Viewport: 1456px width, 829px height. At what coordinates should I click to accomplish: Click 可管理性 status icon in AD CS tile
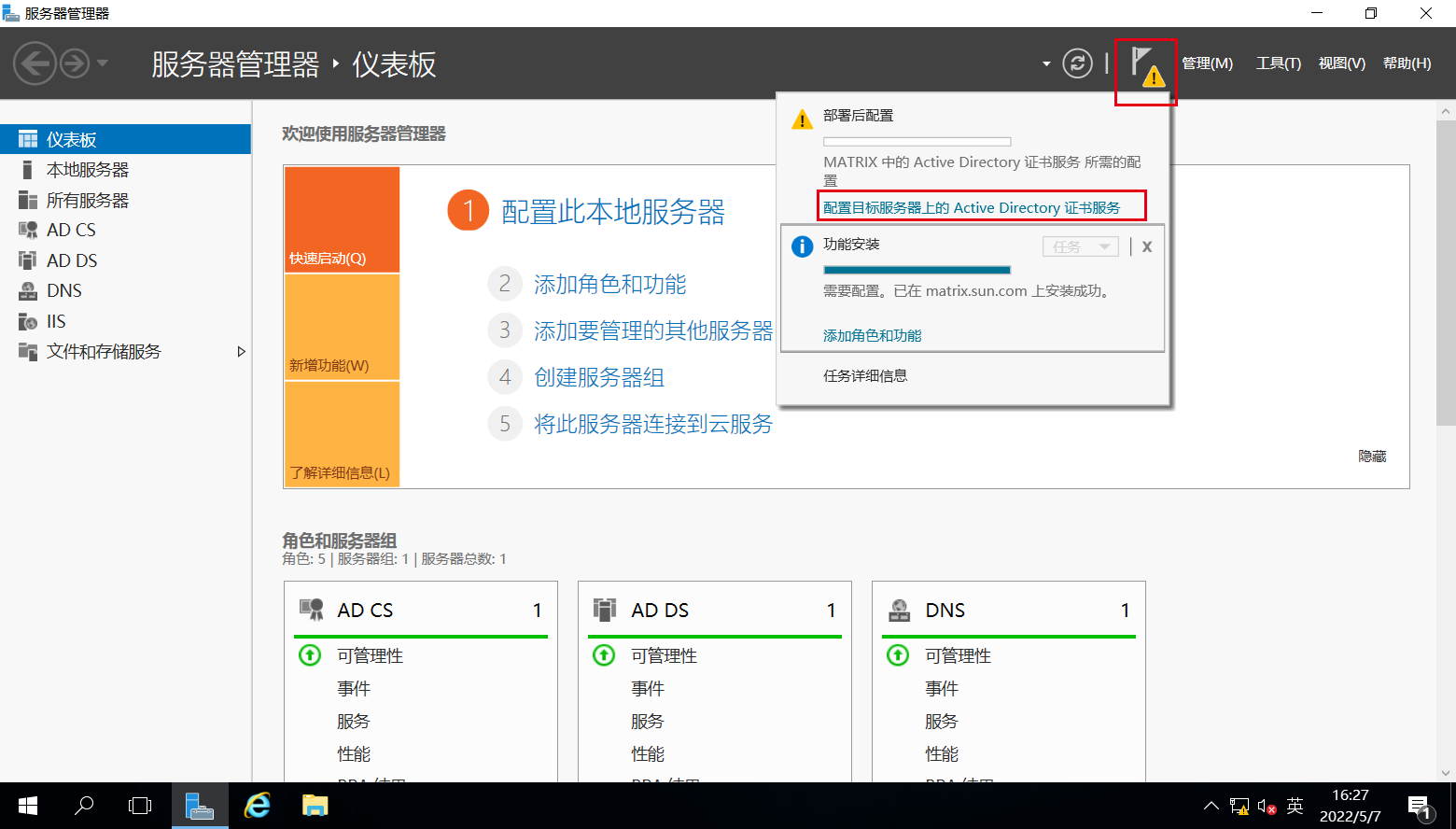[310, 655]
